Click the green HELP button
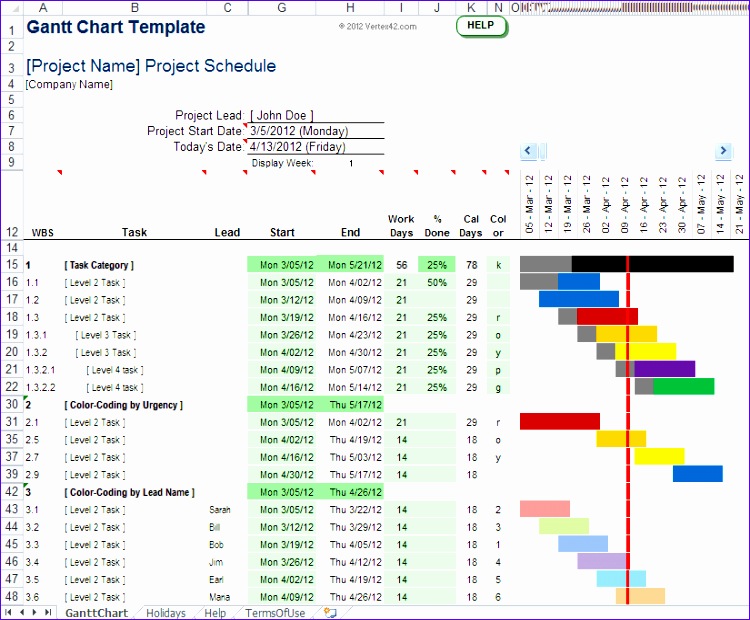 point(481,26)
